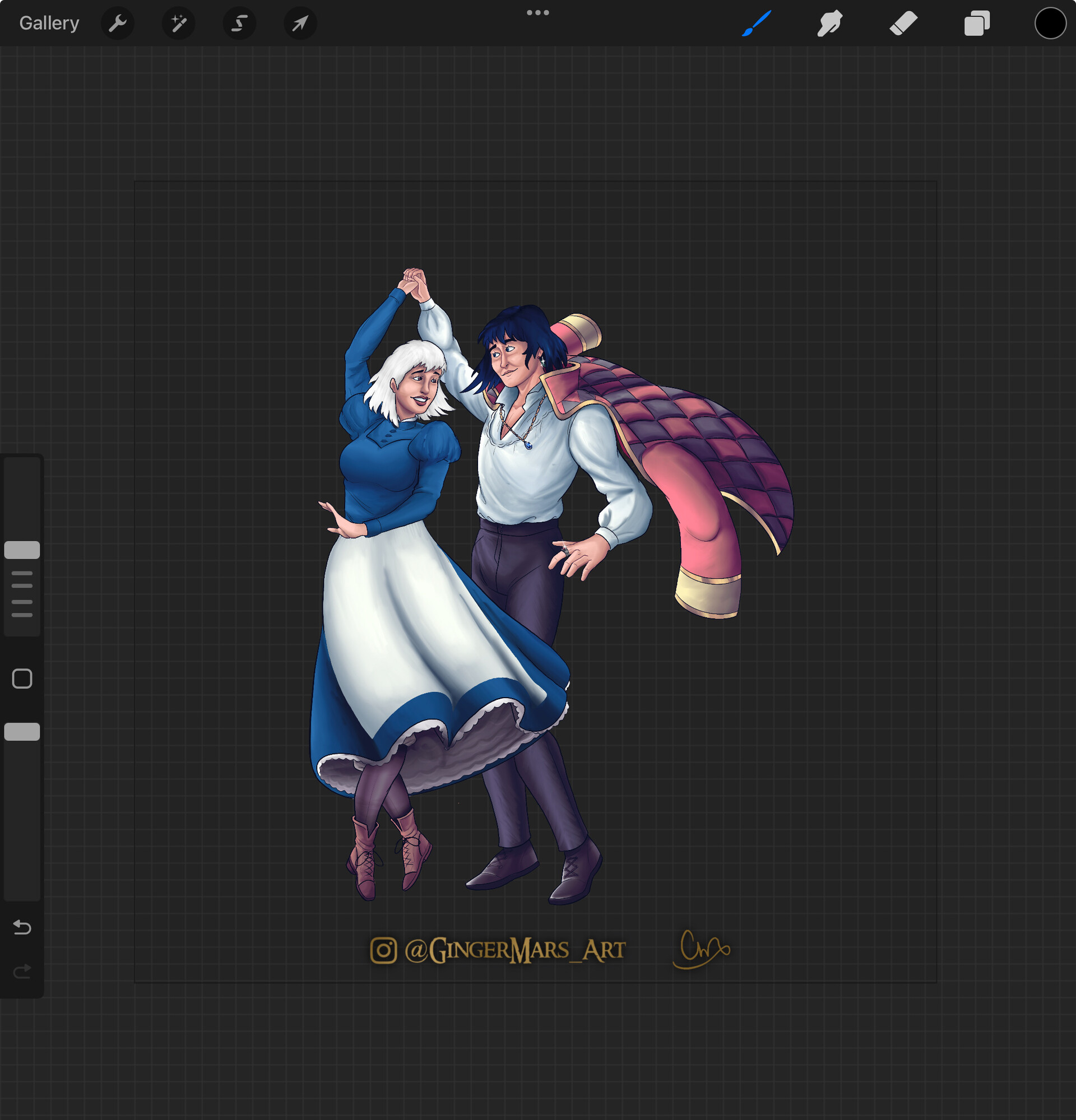Viewport: 1076px width, 1120px height.
Task: Redo the last undone action
Action: (22, 970)
